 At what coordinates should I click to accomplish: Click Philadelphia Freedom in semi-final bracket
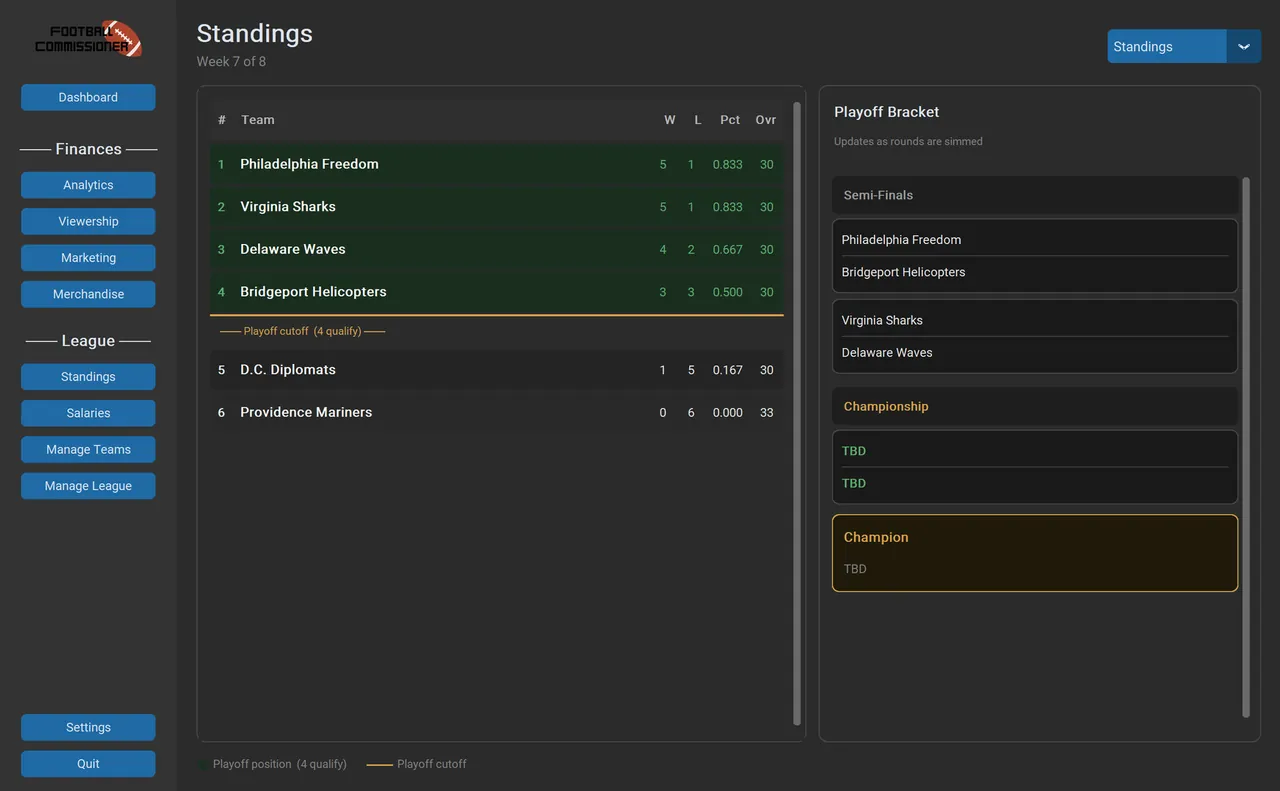[901, 240]
